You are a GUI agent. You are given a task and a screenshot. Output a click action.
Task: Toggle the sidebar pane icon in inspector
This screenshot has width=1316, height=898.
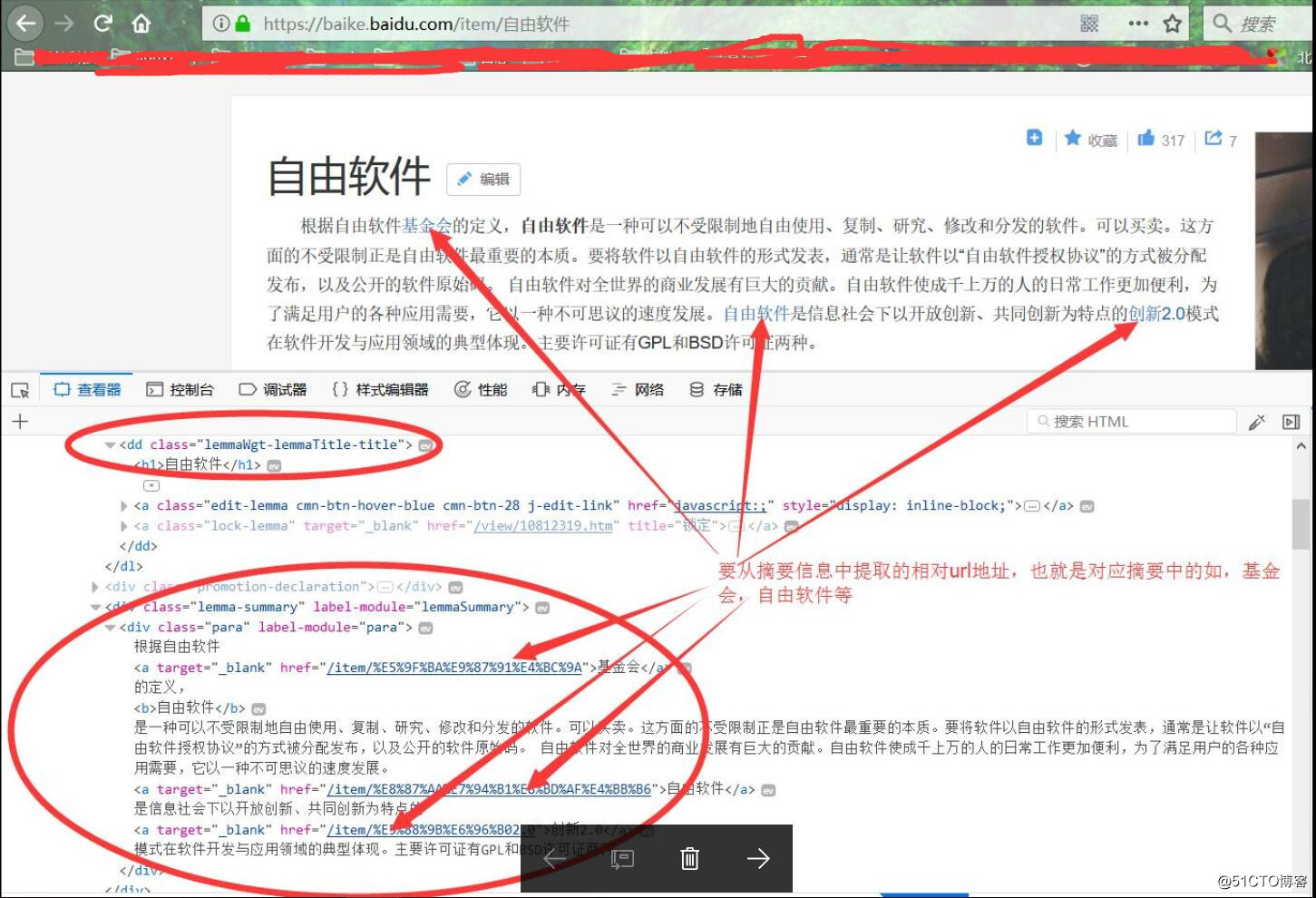1292,422
